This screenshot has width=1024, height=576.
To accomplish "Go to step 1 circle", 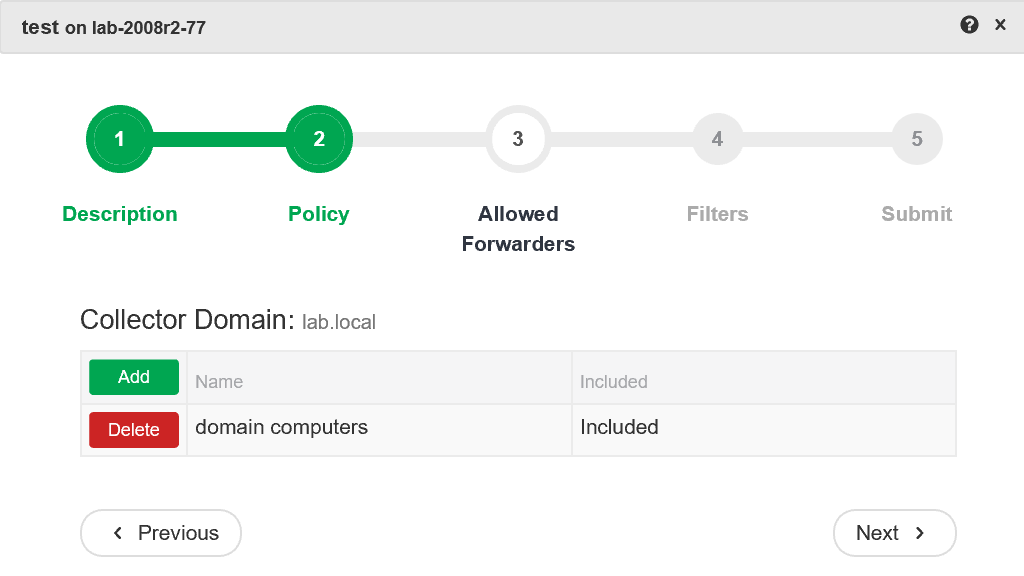I will tap(120, 139).
